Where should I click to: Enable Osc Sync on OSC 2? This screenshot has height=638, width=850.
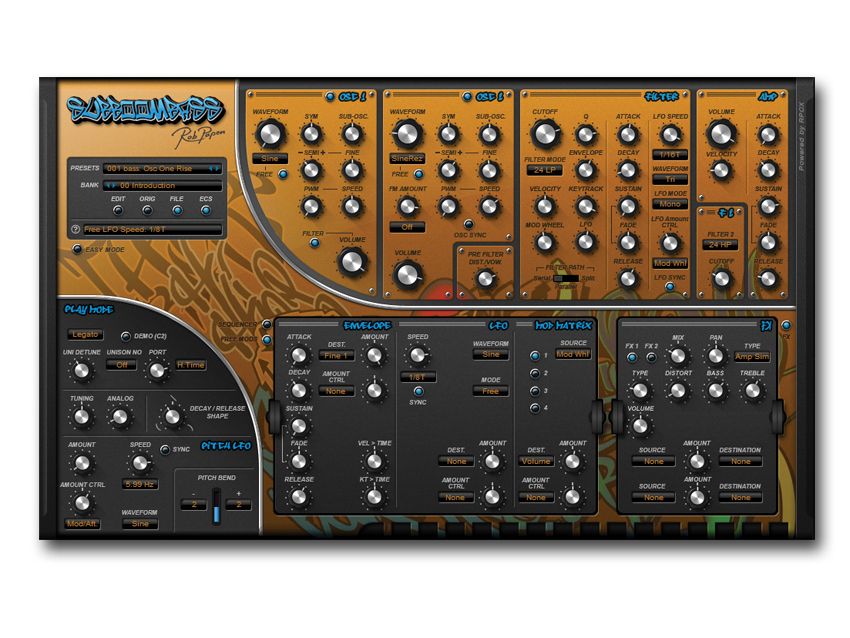click(x=469, y=224)
